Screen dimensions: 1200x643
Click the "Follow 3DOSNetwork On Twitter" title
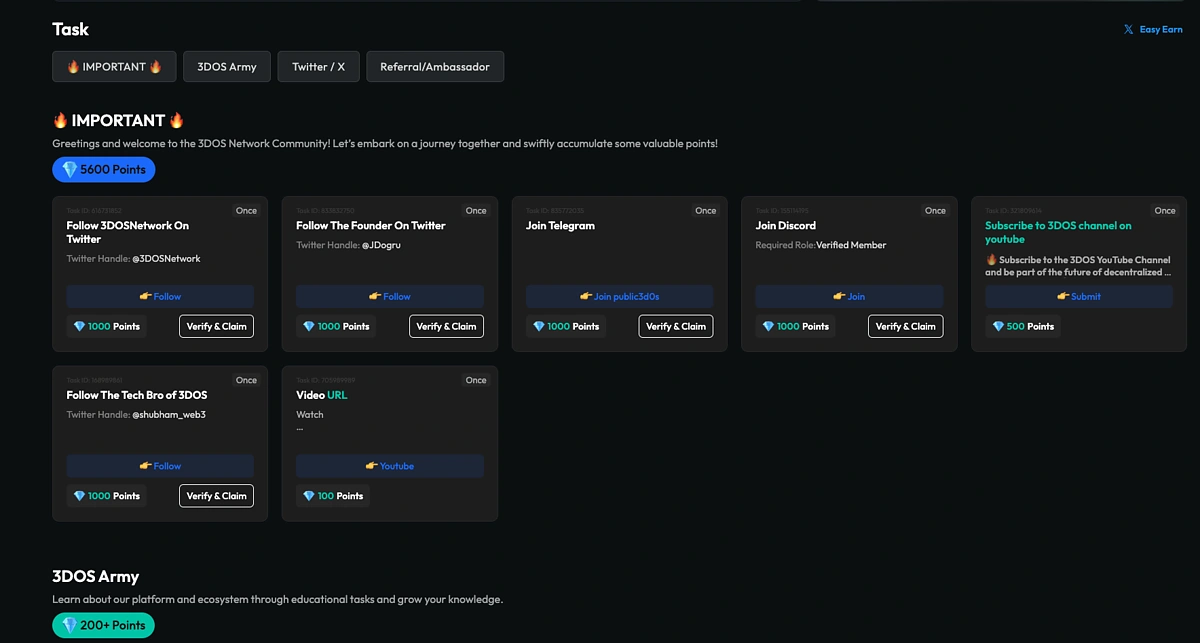128,232
